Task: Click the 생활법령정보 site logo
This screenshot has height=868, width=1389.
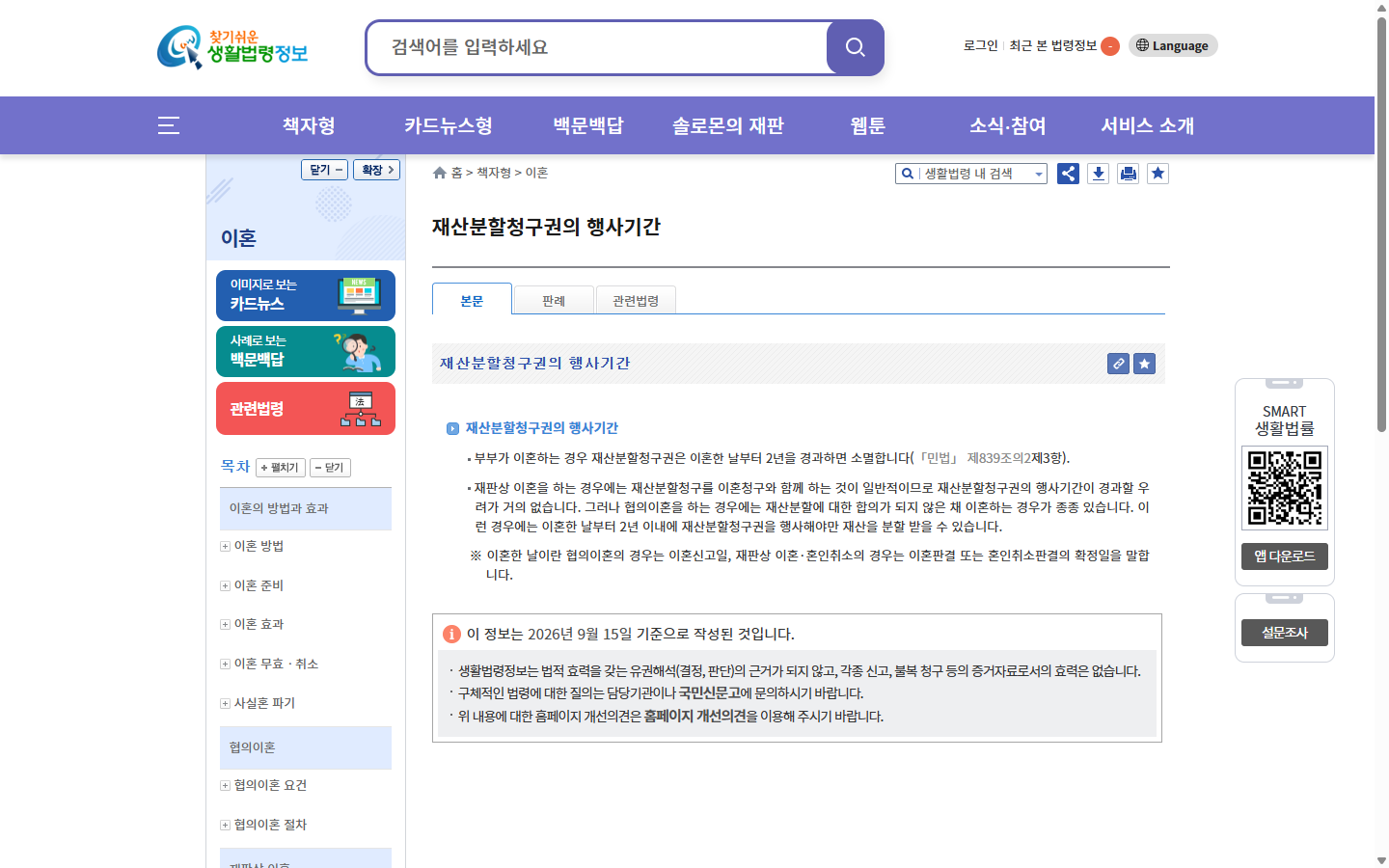Action: pyautogui.click(x=232, y=47)
